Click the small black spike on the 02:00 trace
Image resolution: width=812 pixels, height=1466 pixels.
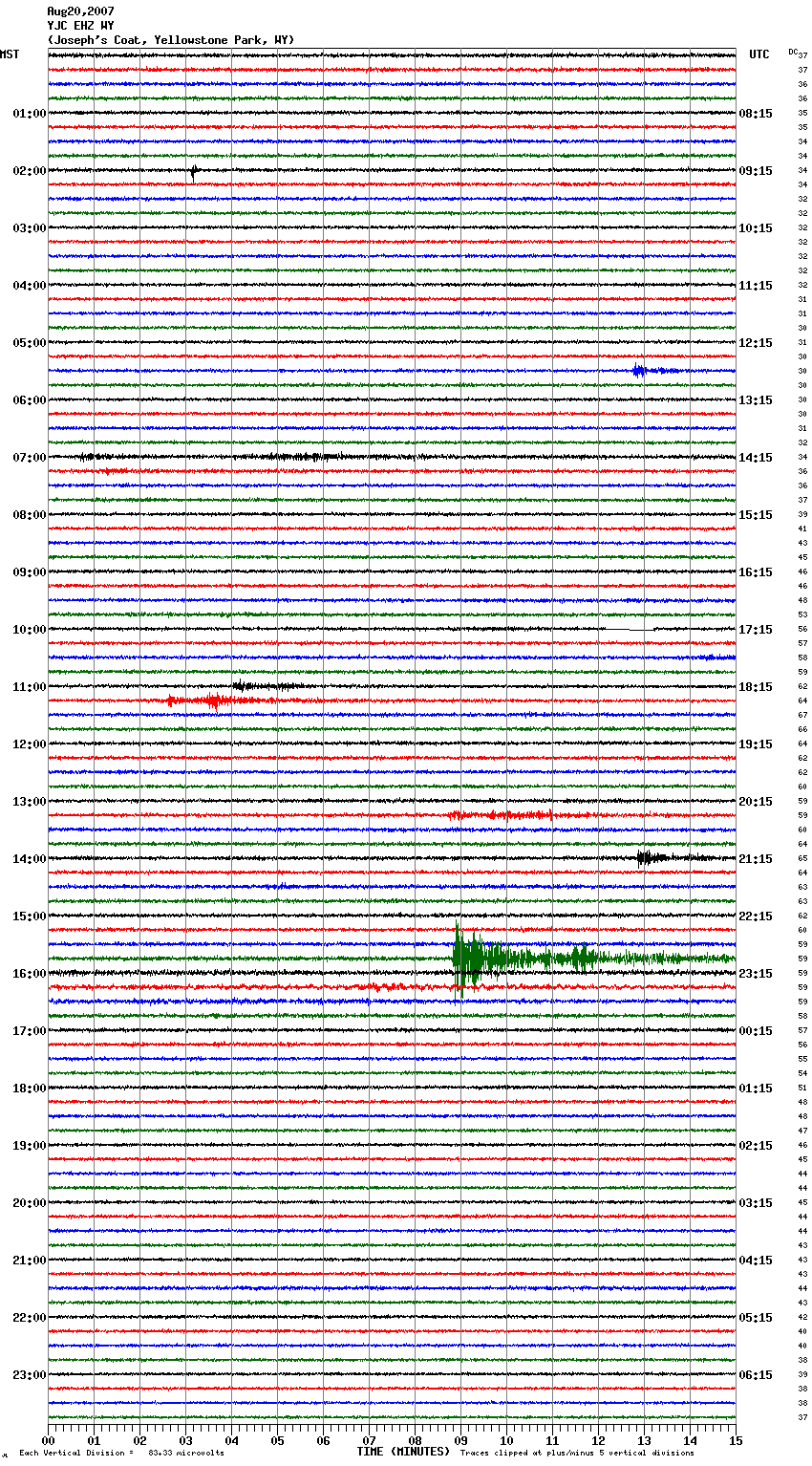(194, 171)
